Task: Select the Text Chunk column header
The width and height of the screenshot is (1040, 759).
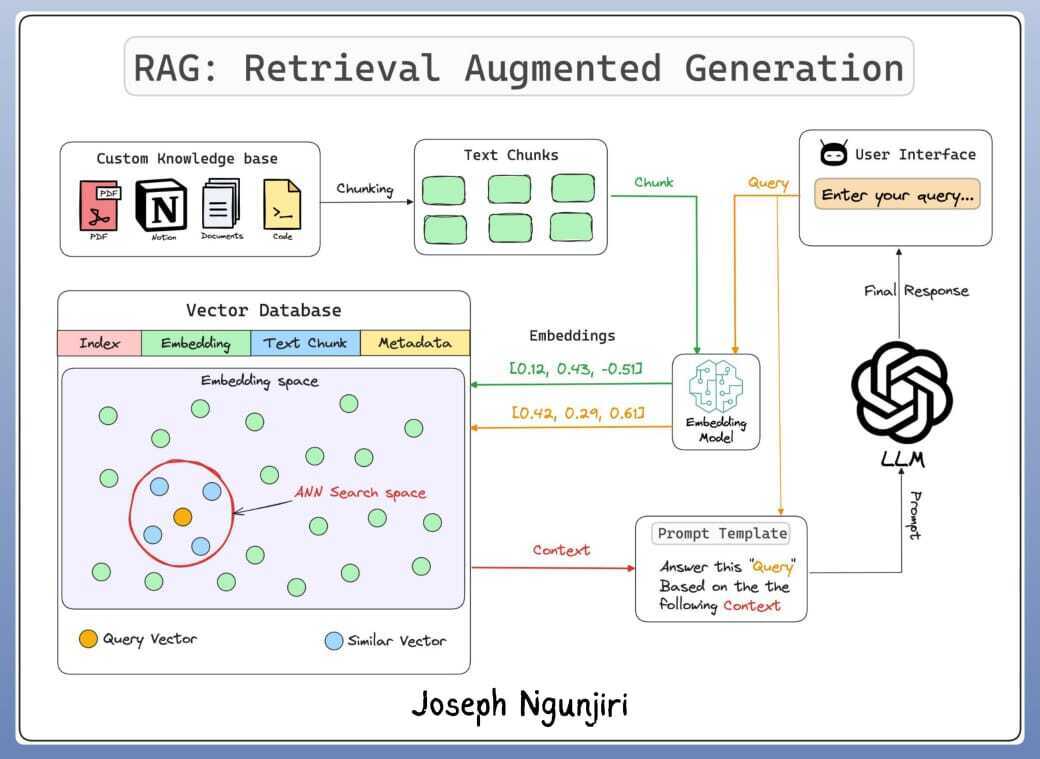Action: (x=305, y=343)
